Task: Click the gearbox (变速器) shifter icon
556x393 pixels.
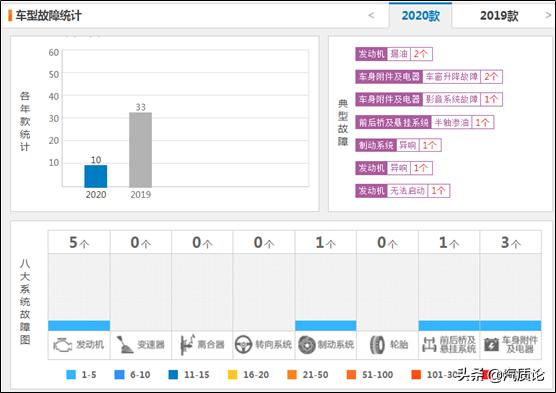Action: [x=124, y=345]
